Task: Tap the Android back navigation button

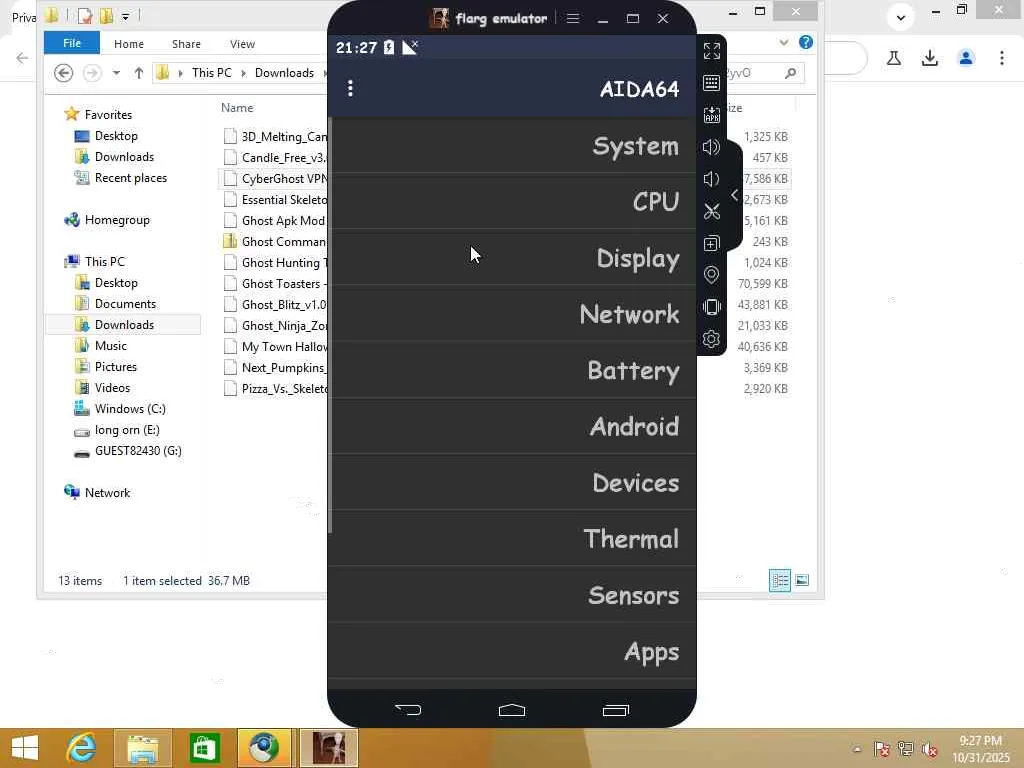Action: click(x=408, y=710)
